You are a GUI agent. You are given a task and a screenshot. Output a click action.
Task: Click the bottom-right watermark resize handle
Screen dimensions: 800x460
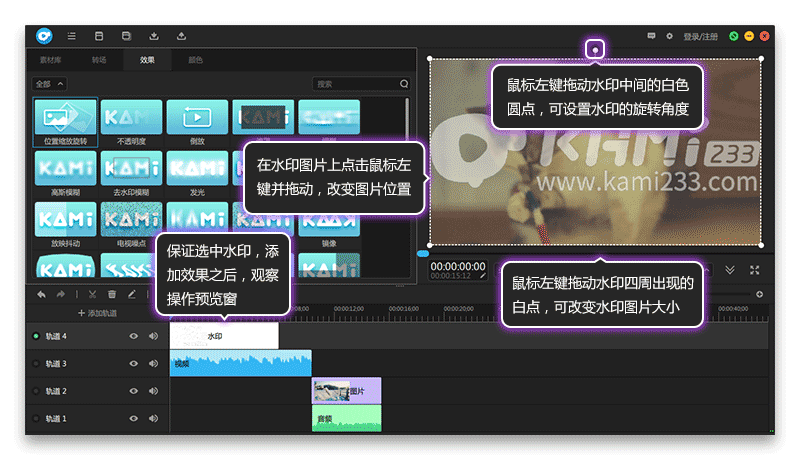tap(761, 245)
